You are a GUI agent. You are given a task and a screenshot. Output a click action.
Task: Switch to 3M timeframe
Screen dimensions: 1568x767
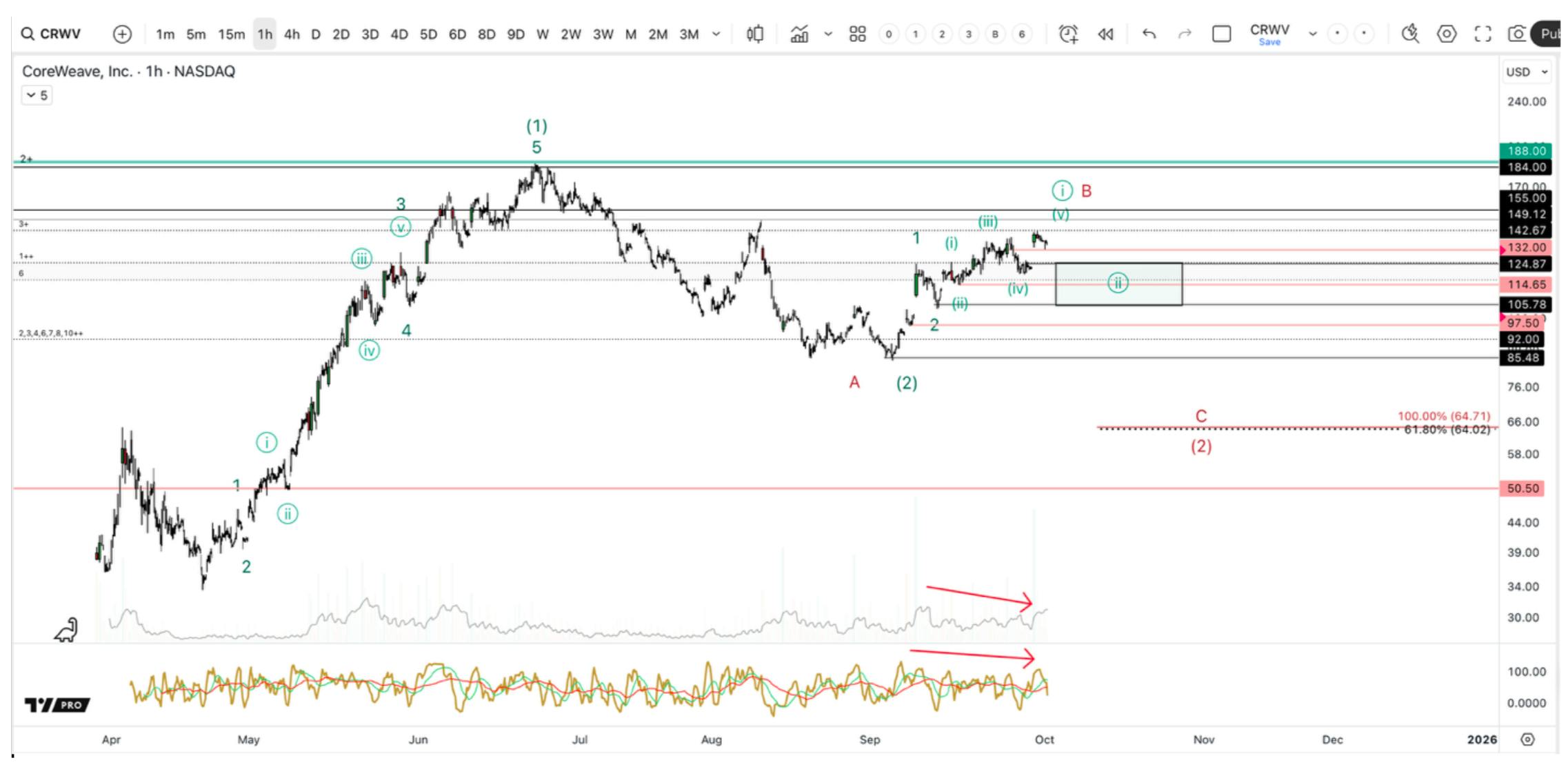(x=689, y=34)
